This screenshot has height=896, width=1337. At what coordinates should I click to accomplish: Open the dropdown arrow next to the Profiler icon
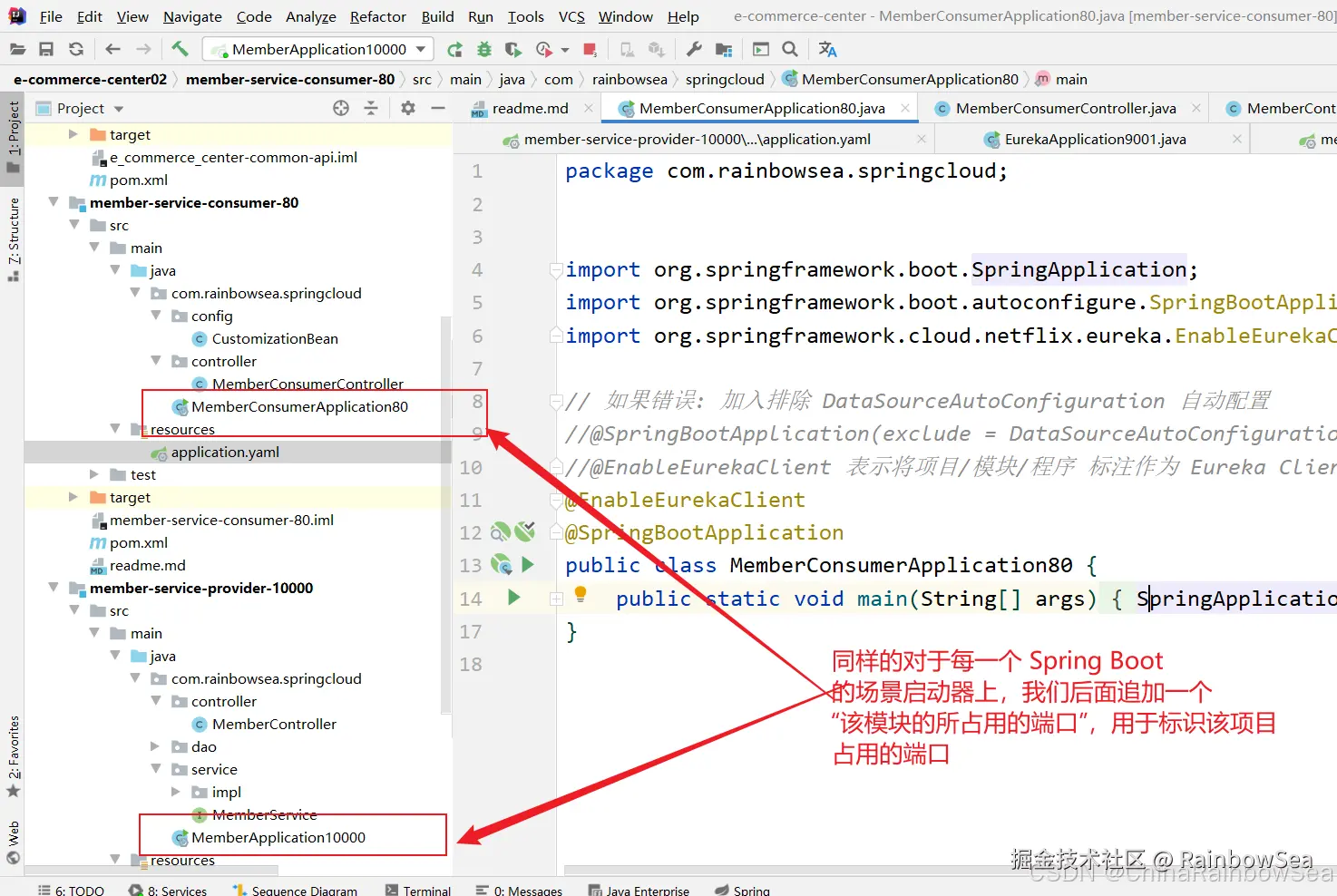[x=565, y=50]
